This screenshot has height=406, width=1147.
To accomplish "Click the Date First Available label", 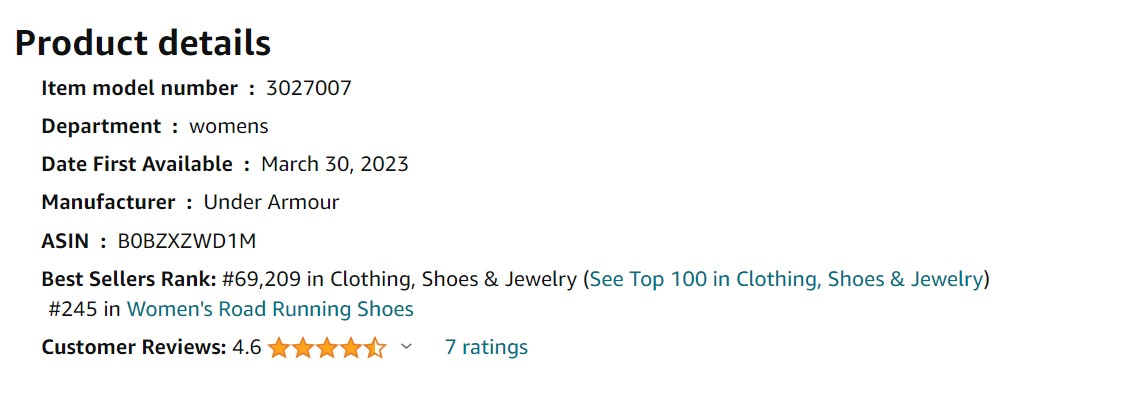I will (x=137, y=164).
